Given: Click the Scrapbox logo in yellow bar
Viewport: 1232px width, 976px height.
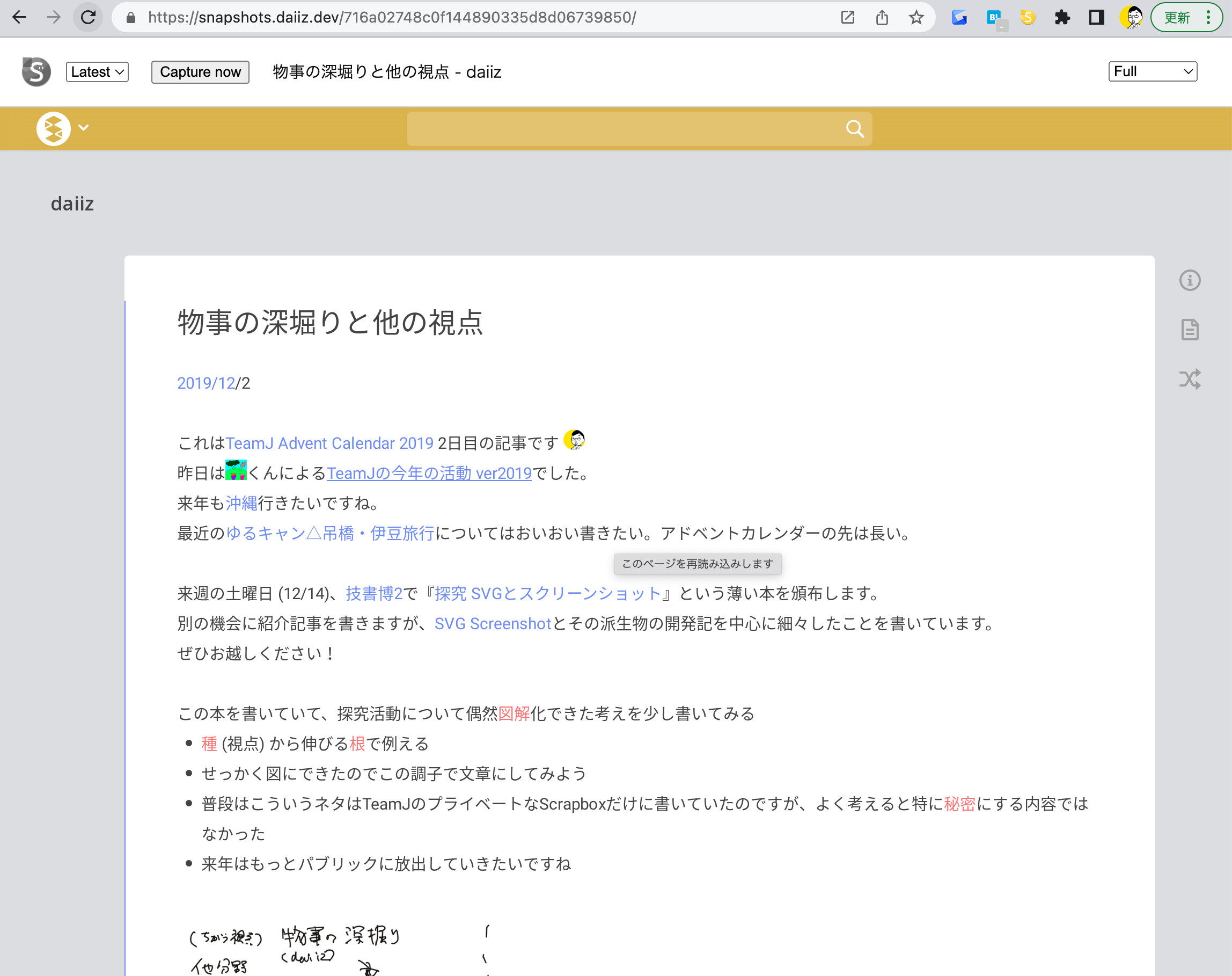Looking at the screenshot, I should coord(53,128).
